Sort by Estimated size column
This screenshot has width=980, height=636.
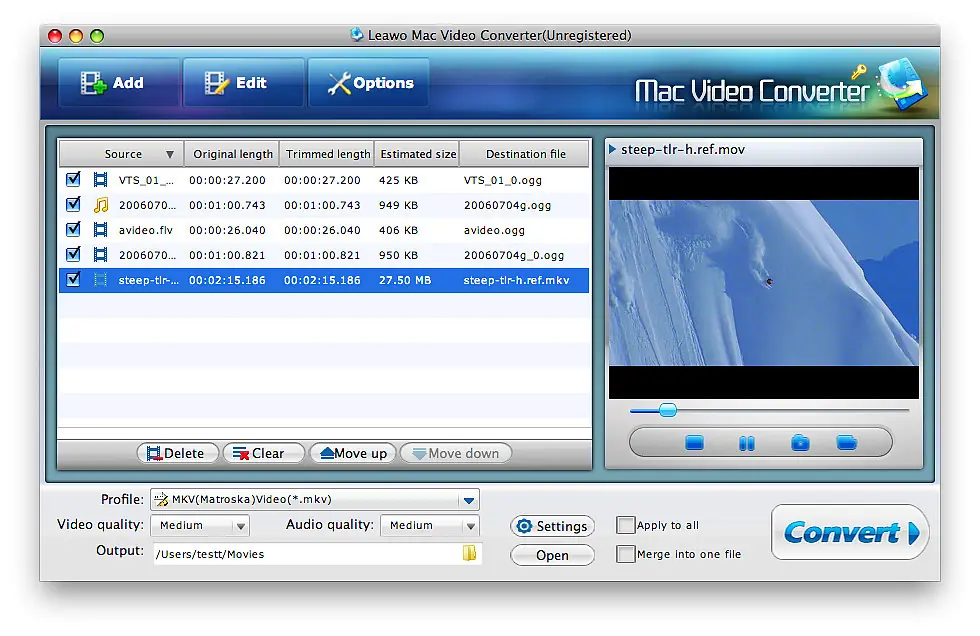(418, 154)
